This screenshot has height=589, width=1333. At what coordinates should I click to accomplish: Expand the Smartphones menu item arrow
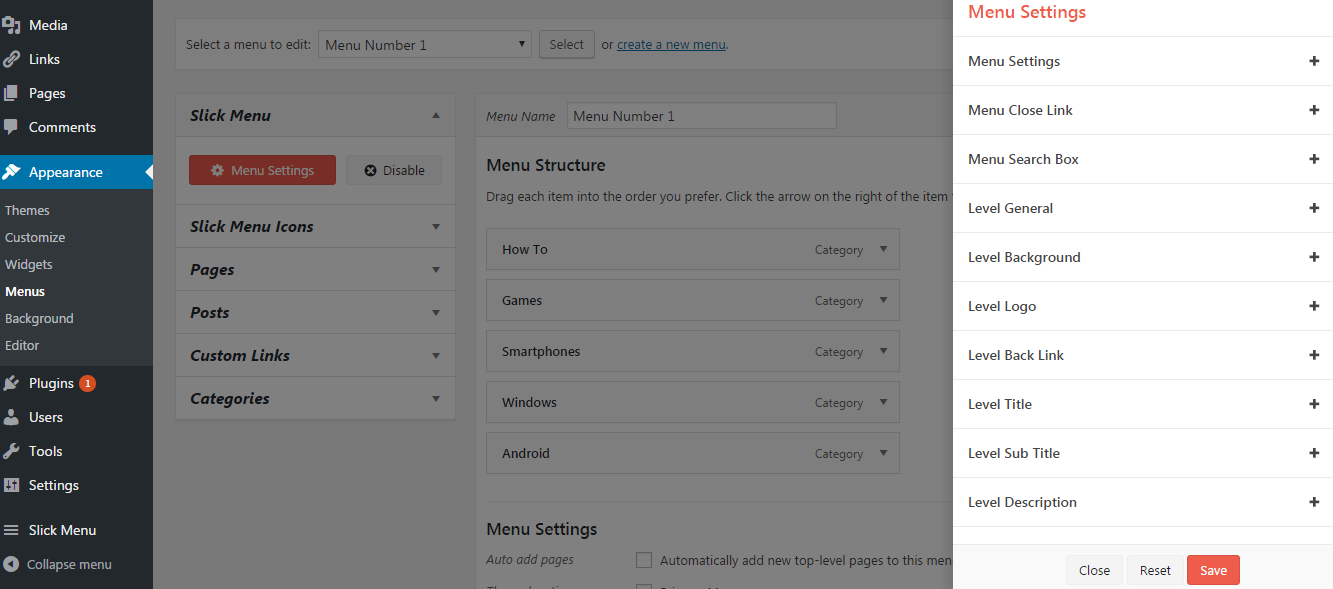(883, 351)
